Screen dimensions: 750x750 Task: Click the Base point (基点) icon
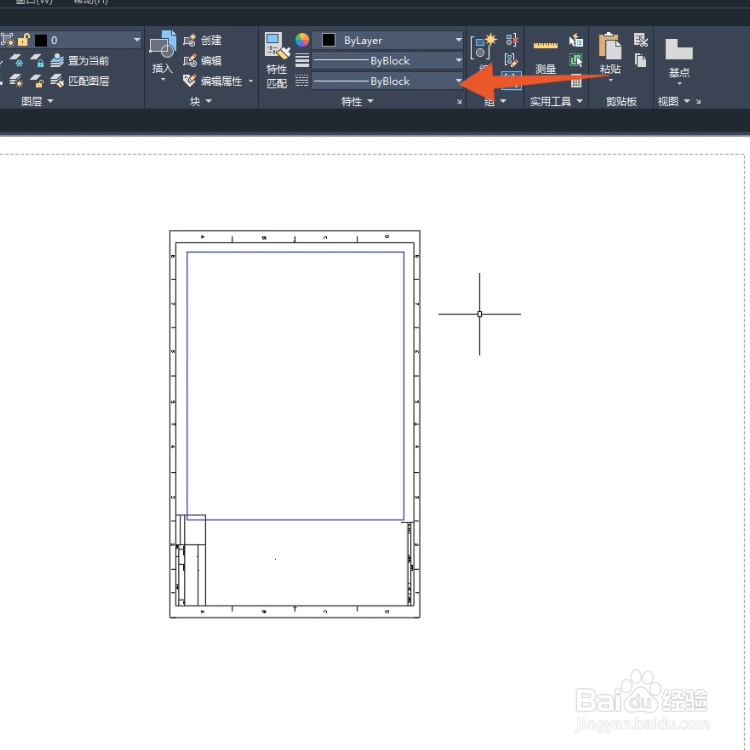pyautogui.click(x=679, y=49)
